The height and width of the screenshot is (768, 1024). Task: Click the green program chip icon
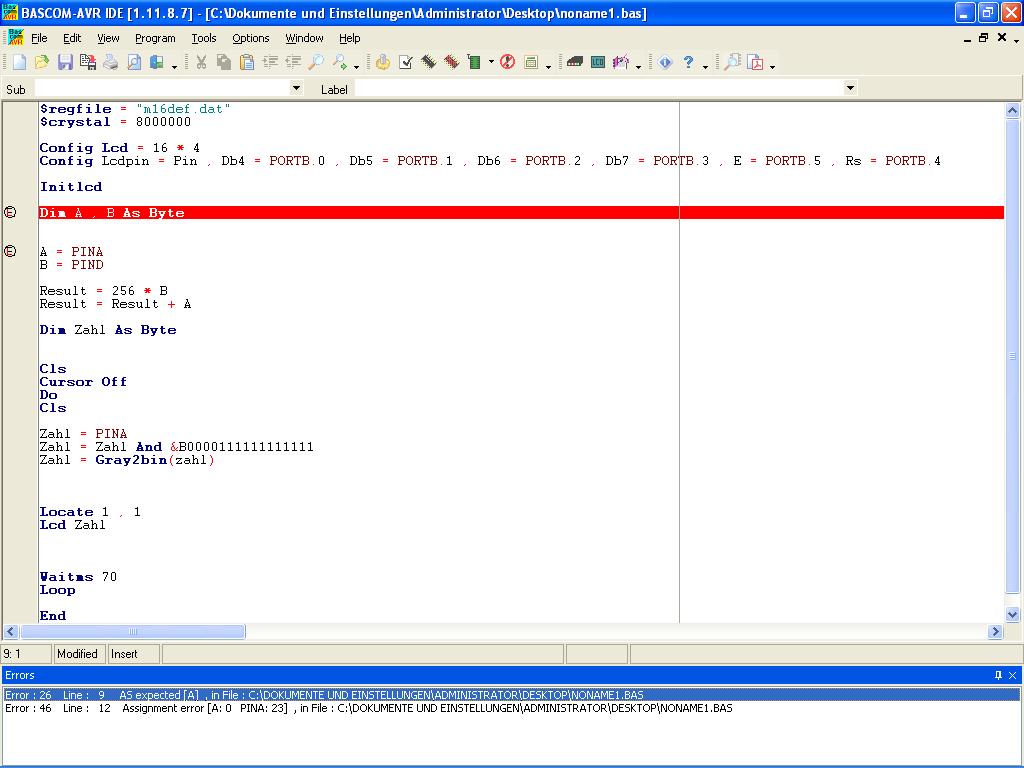click(x=475, y=62)
